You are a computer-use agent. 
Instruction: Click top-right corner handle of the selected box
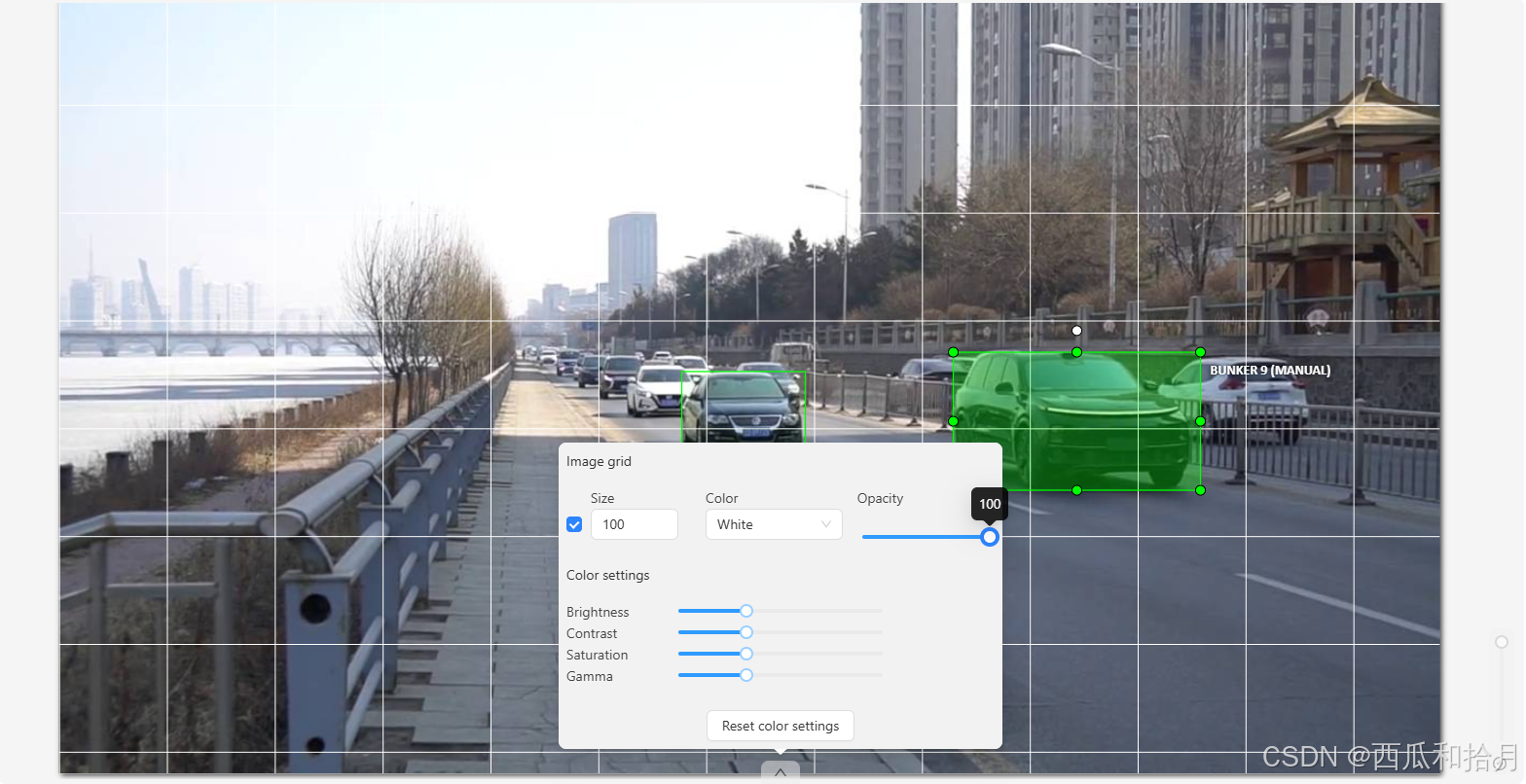click(1200, 352)
